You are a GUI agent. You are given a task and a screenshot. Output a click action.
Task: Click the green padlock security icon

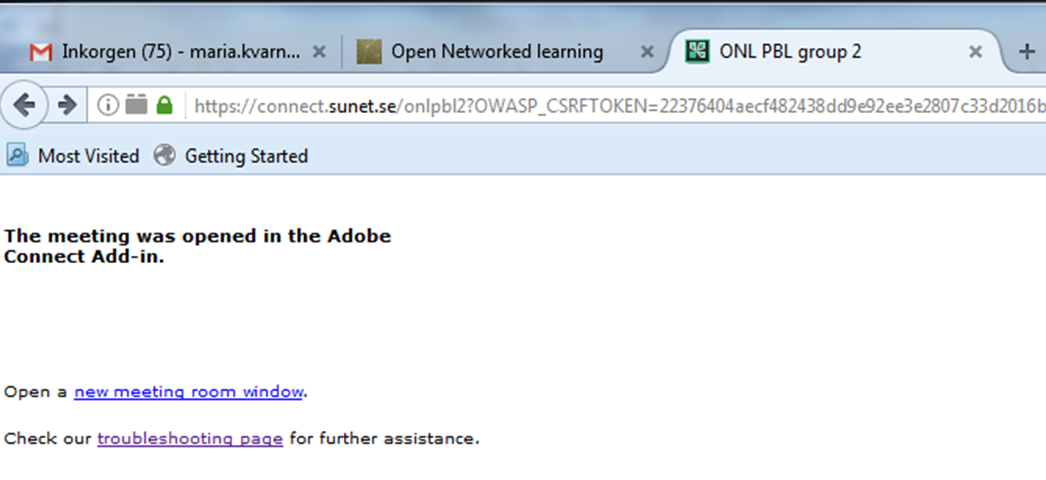click(164, 105)
